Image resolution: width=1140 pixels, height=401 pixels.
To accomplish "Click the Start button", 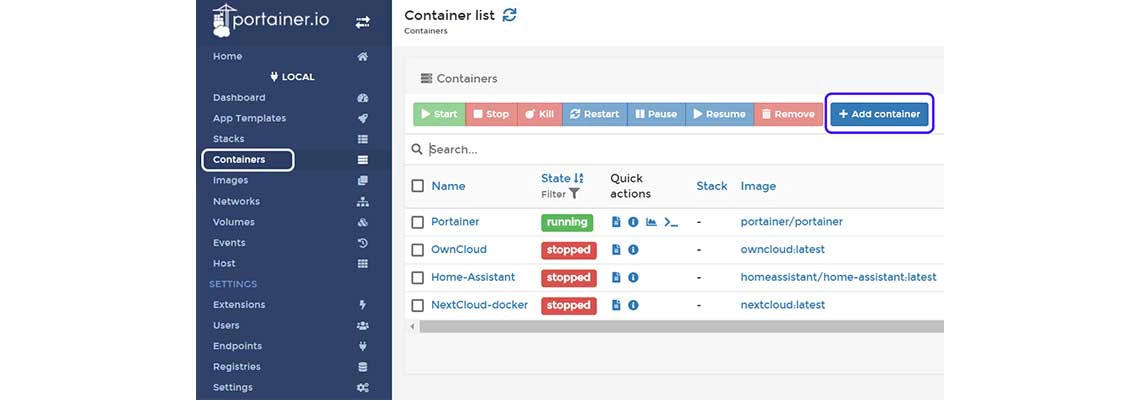I will pyautogui.click(x=439, y=114).
